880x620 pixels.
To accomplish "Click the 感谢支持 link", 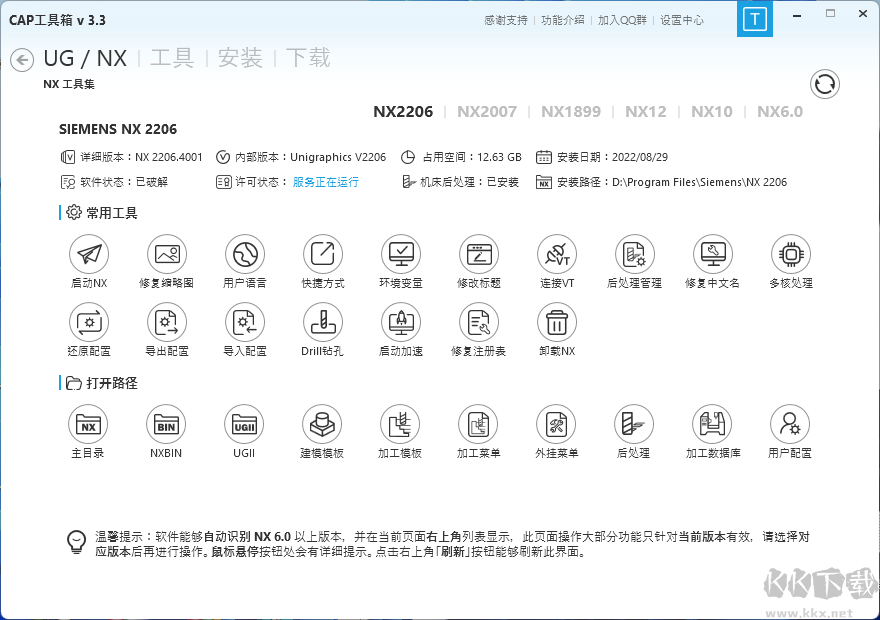I will [x=506, y=20].
